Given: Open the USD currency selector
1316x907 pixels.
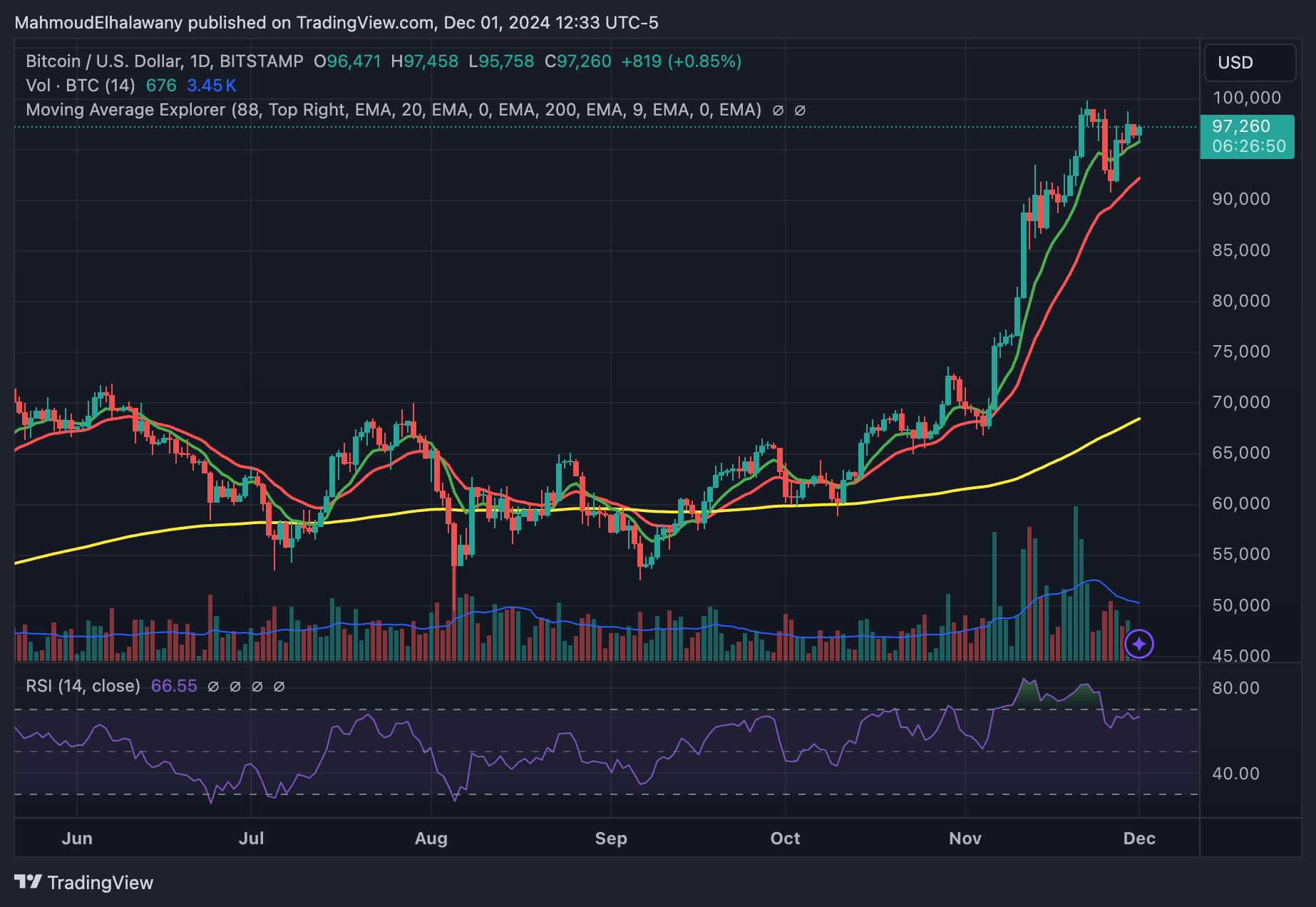Looking at the screenshot, I should tap(1249, 63).
